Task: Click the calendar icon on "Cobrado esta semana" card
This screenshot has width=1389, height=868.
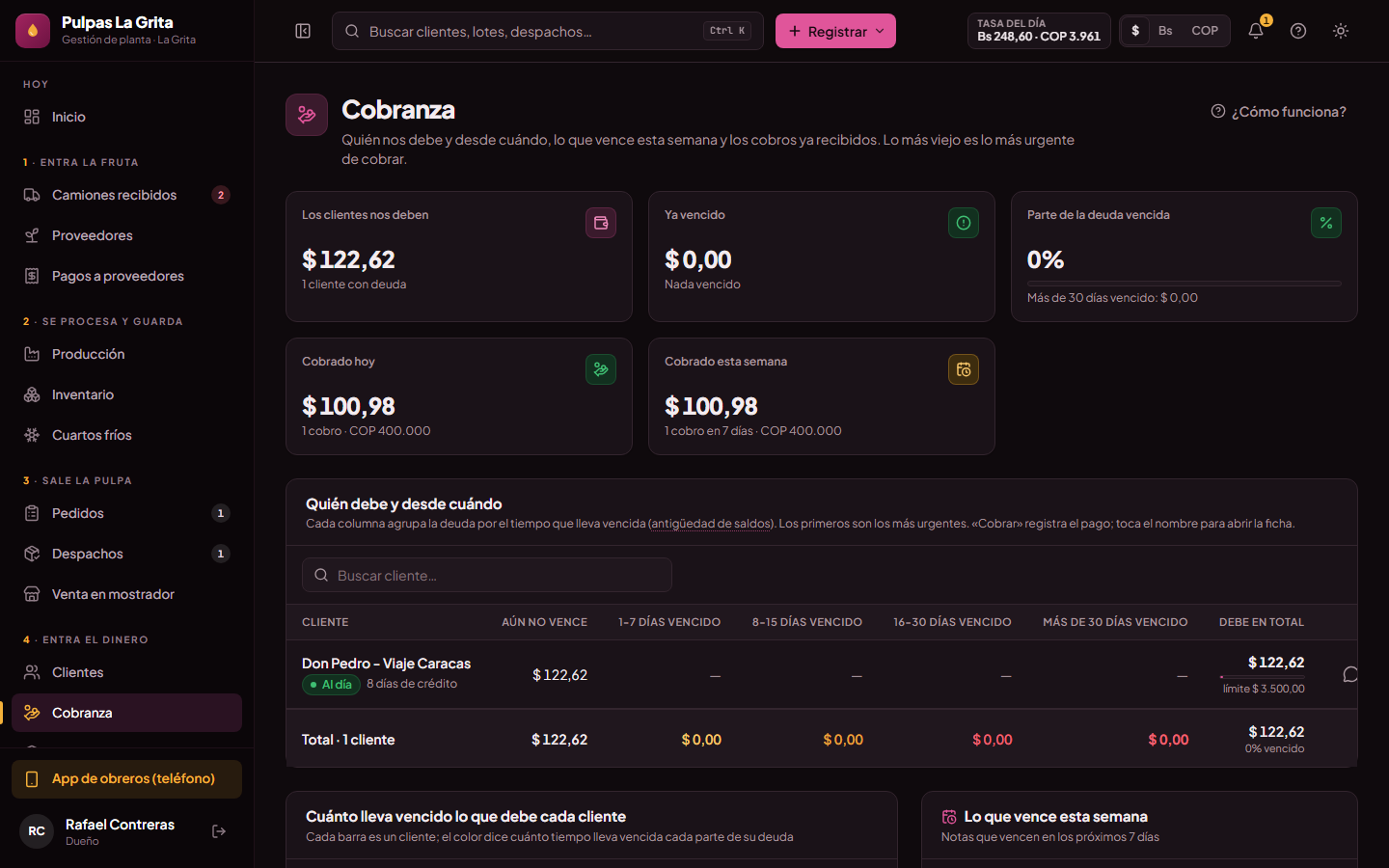Action: [x=964, y=369]
